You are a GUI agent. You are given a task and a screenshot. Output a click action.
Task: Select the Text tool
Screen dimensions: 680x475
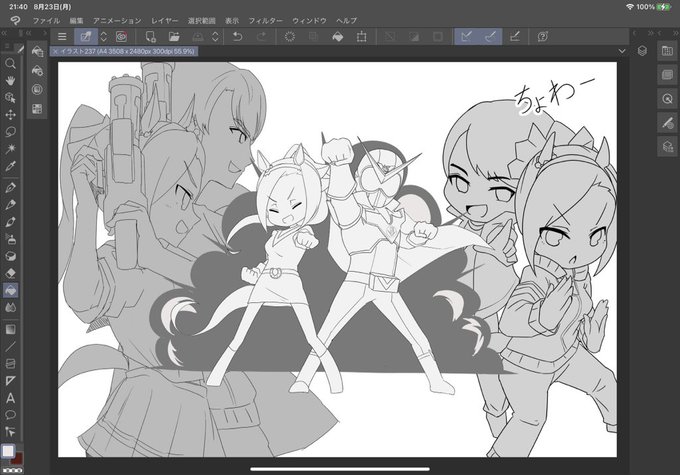pyautogui.click(x=10, y=398)
